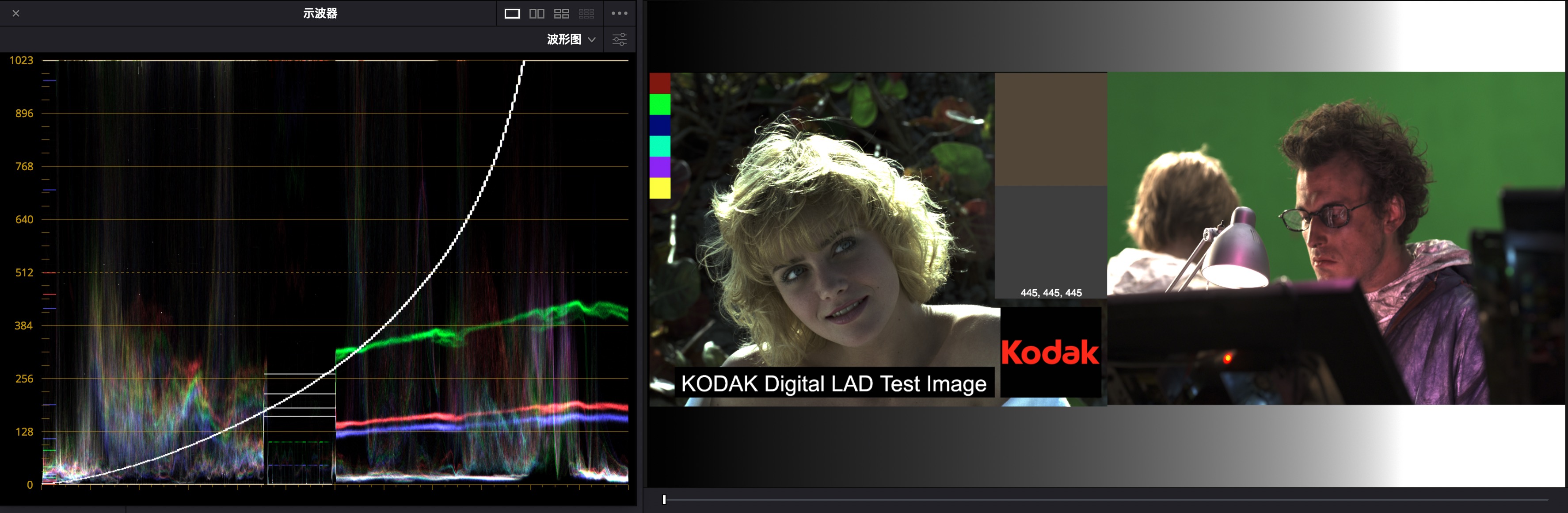
Task: Open the waveform settings sliders icon
Action: 619,40
